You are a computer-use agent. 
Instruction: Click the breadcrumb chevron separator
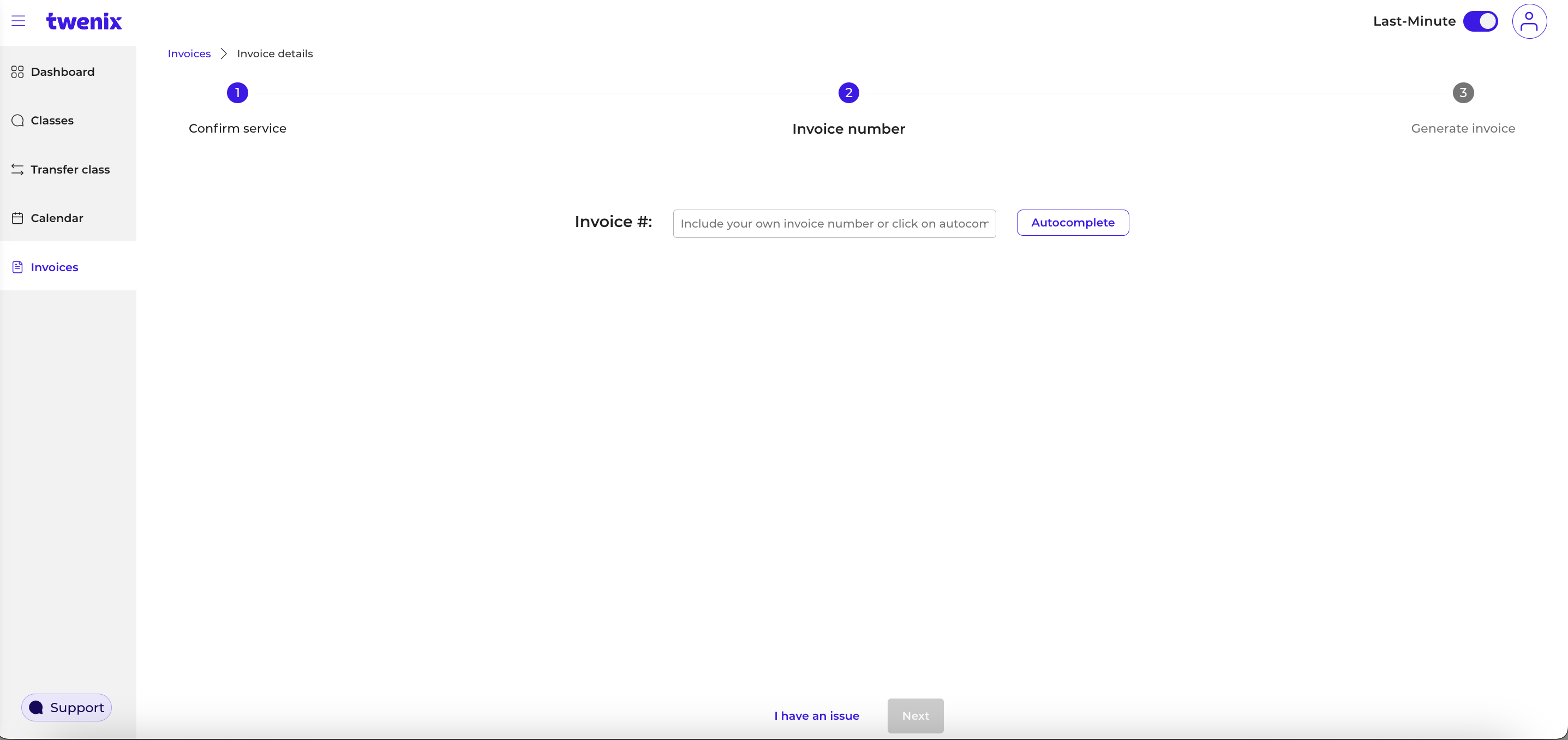coord(223,53)
